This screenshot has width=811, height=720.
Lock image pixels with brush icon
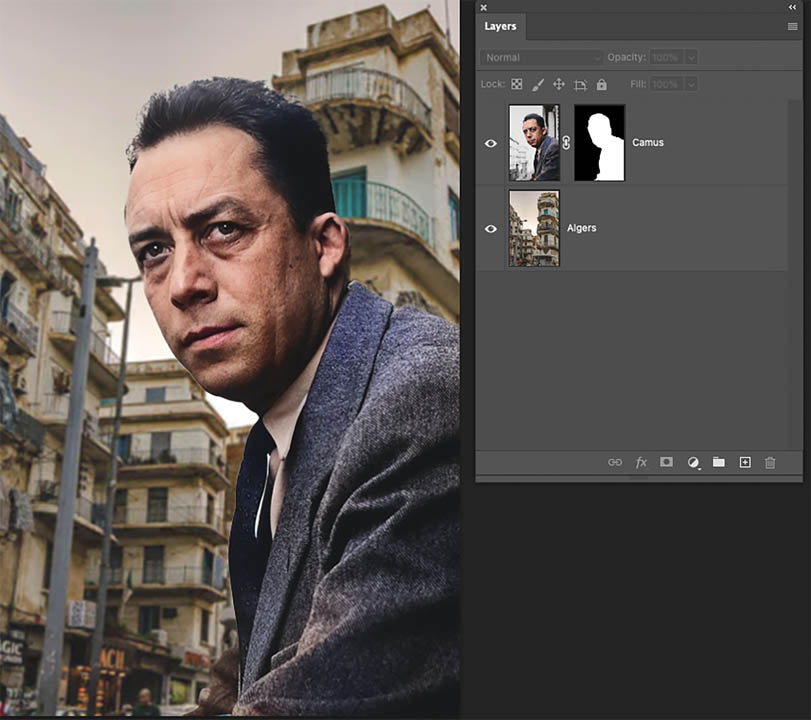538,85
